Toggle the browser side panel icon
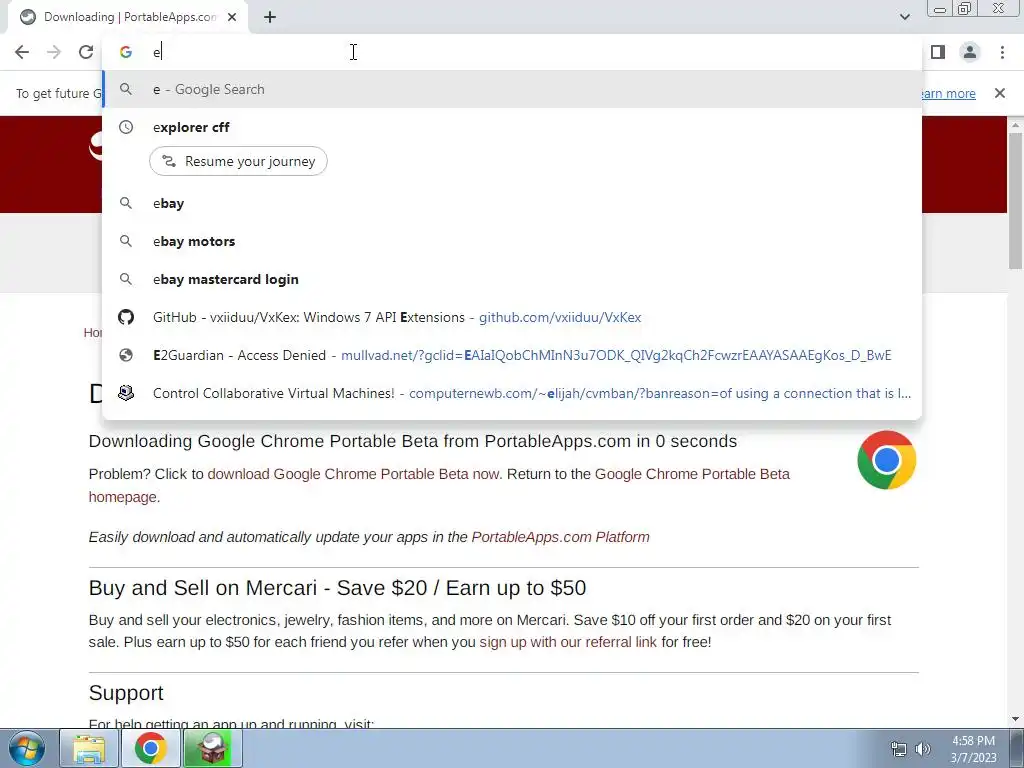The height and width of the screenshot is (768, 1024). 938,52
